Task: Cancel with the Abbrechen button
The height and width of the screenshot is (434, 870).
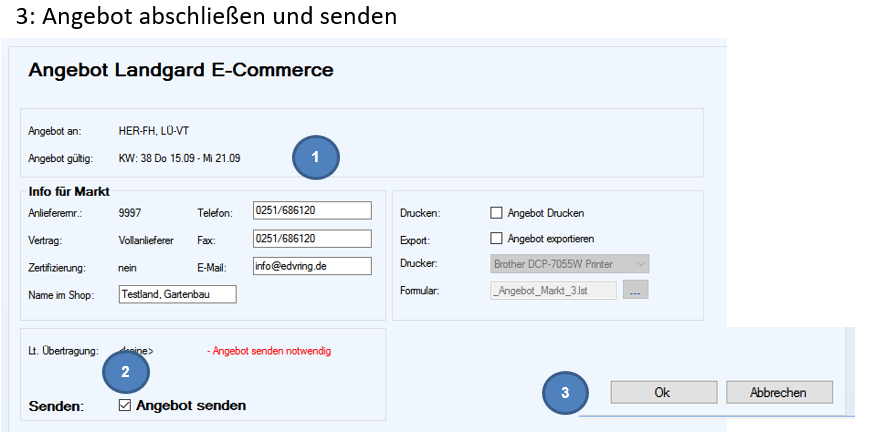Action: click(779, 393)
